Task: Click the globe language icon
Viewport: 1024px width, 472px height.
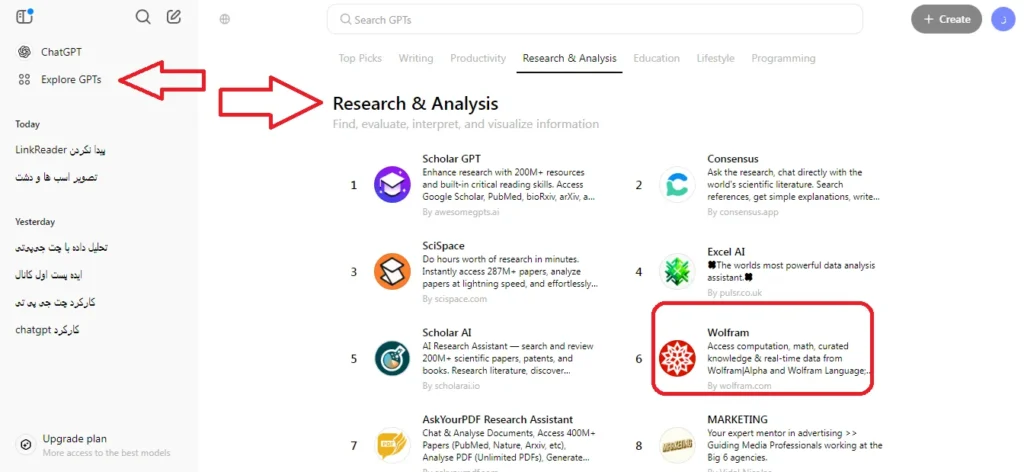Action: 225,20
